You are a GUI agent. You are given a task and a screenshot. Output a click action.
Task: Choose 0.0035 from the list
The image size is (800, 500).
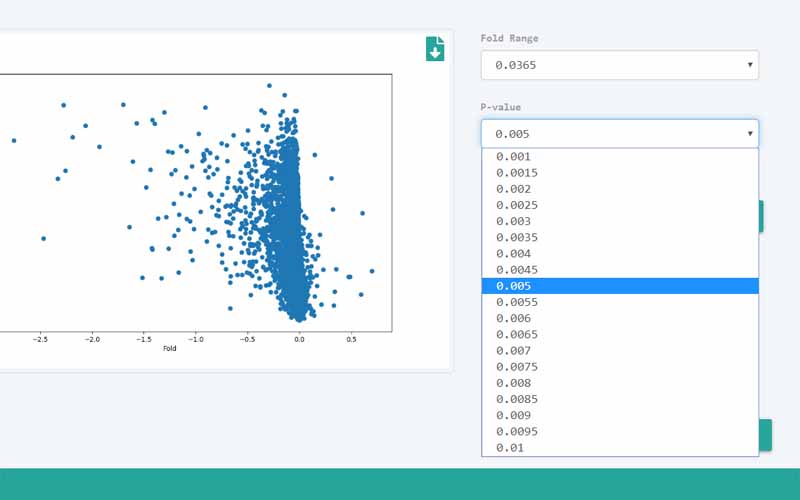coord(619,237)
